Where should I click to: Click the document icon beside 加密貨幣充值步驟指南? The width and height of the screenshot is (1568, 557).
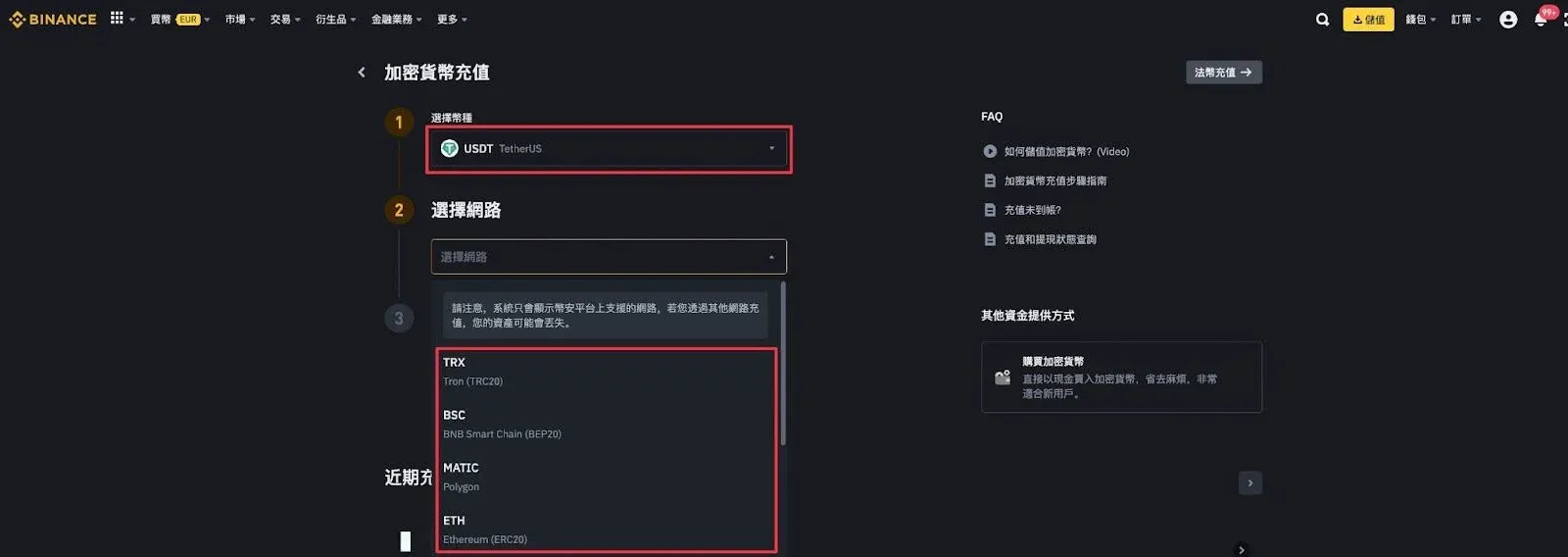pos(990,181)
